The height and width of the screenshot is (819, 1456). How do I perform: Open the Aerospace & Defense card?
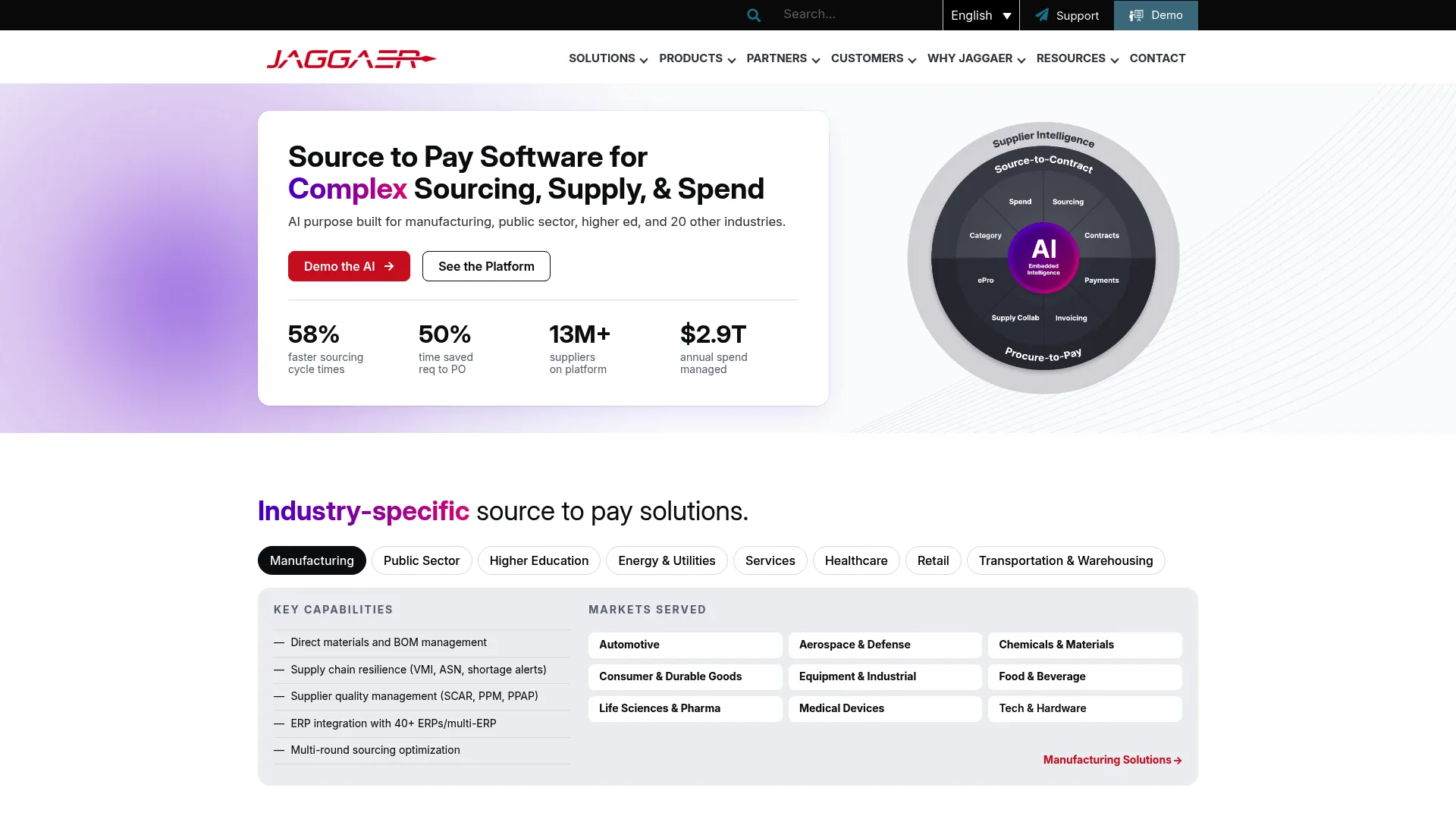[885, 645]
